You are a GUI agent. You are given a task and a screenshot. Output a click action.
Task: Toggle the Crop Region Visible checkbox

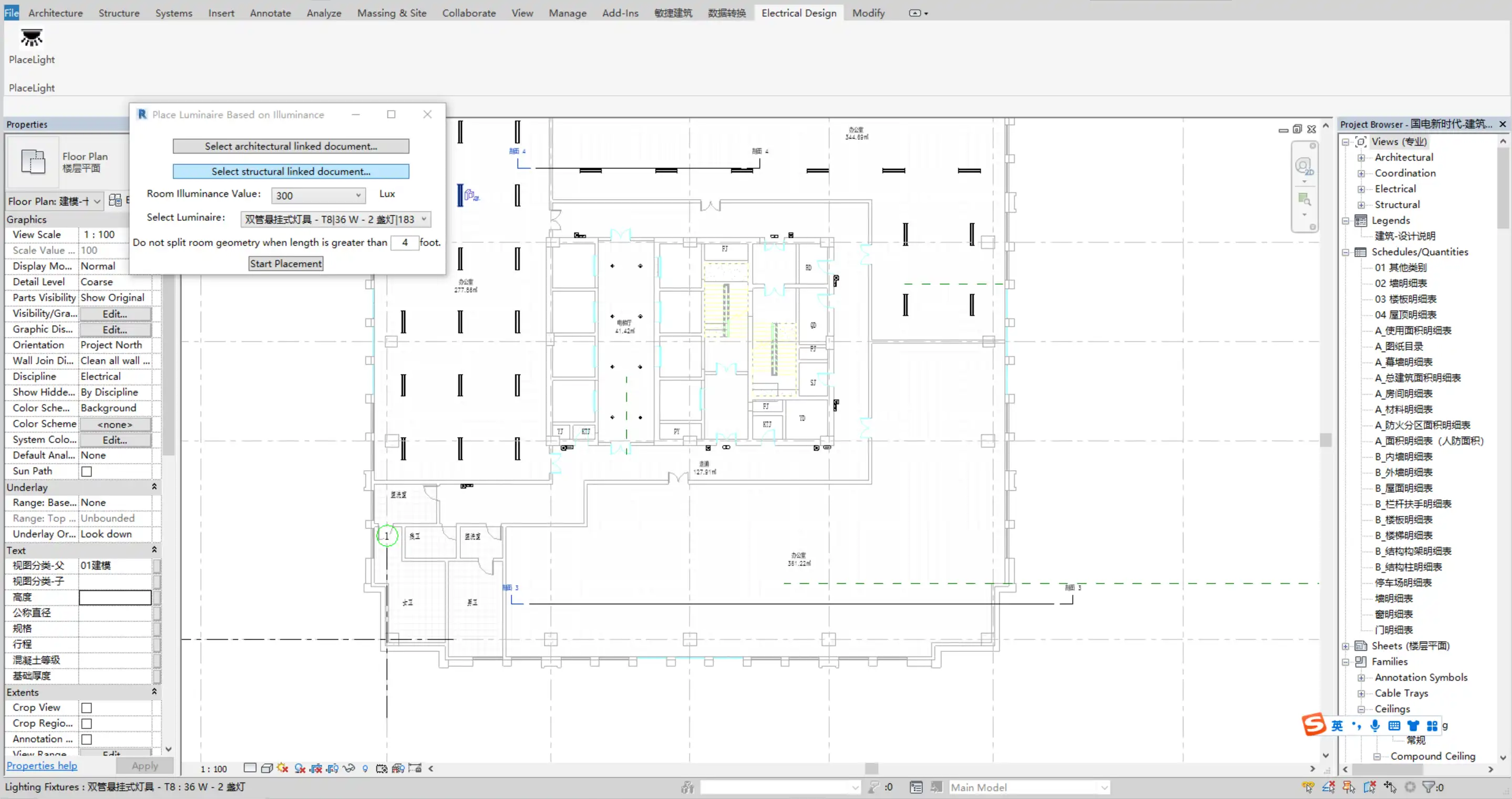86,723
